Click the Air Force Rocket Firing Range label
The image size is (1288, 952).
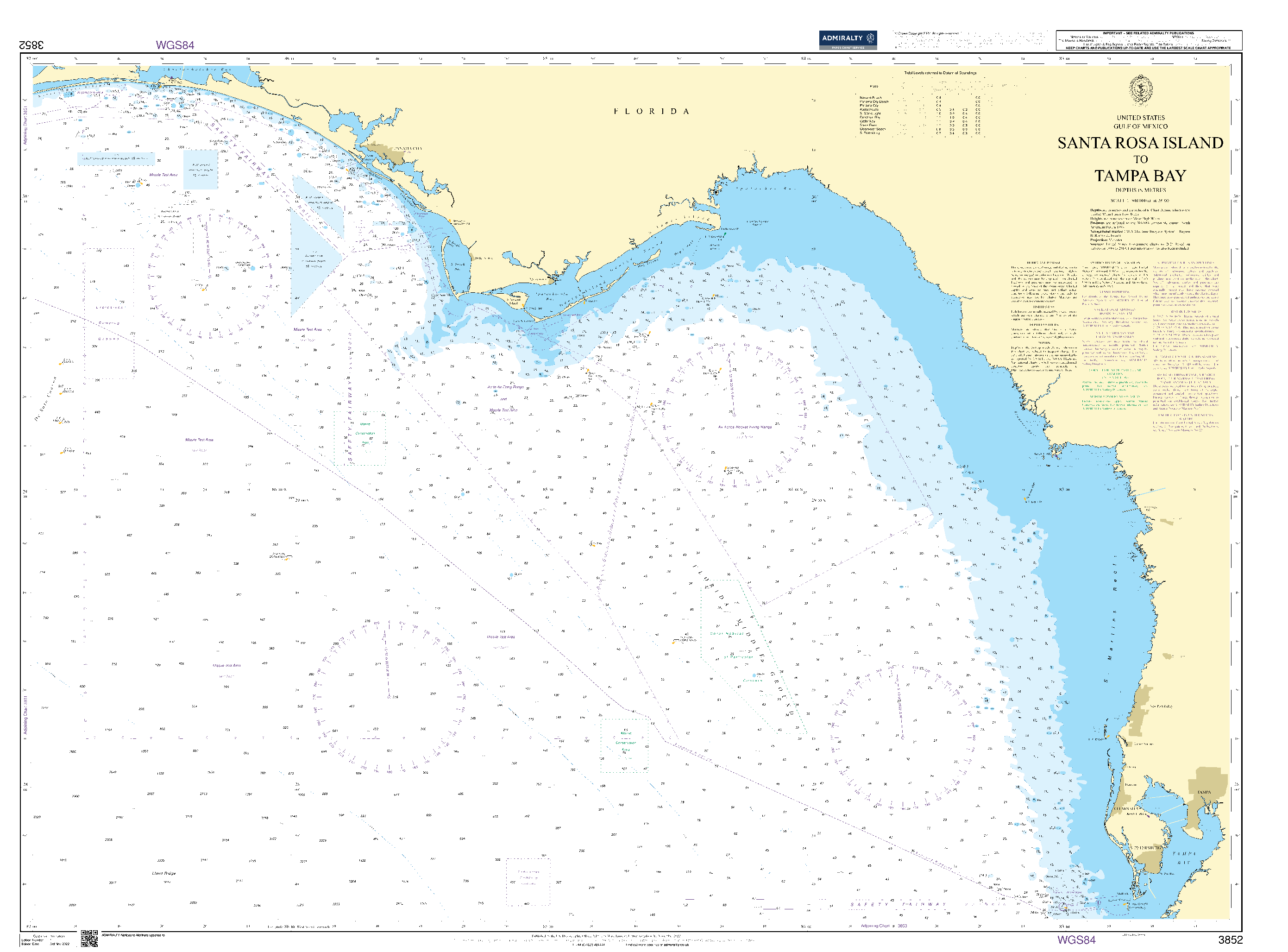point(745,428)
